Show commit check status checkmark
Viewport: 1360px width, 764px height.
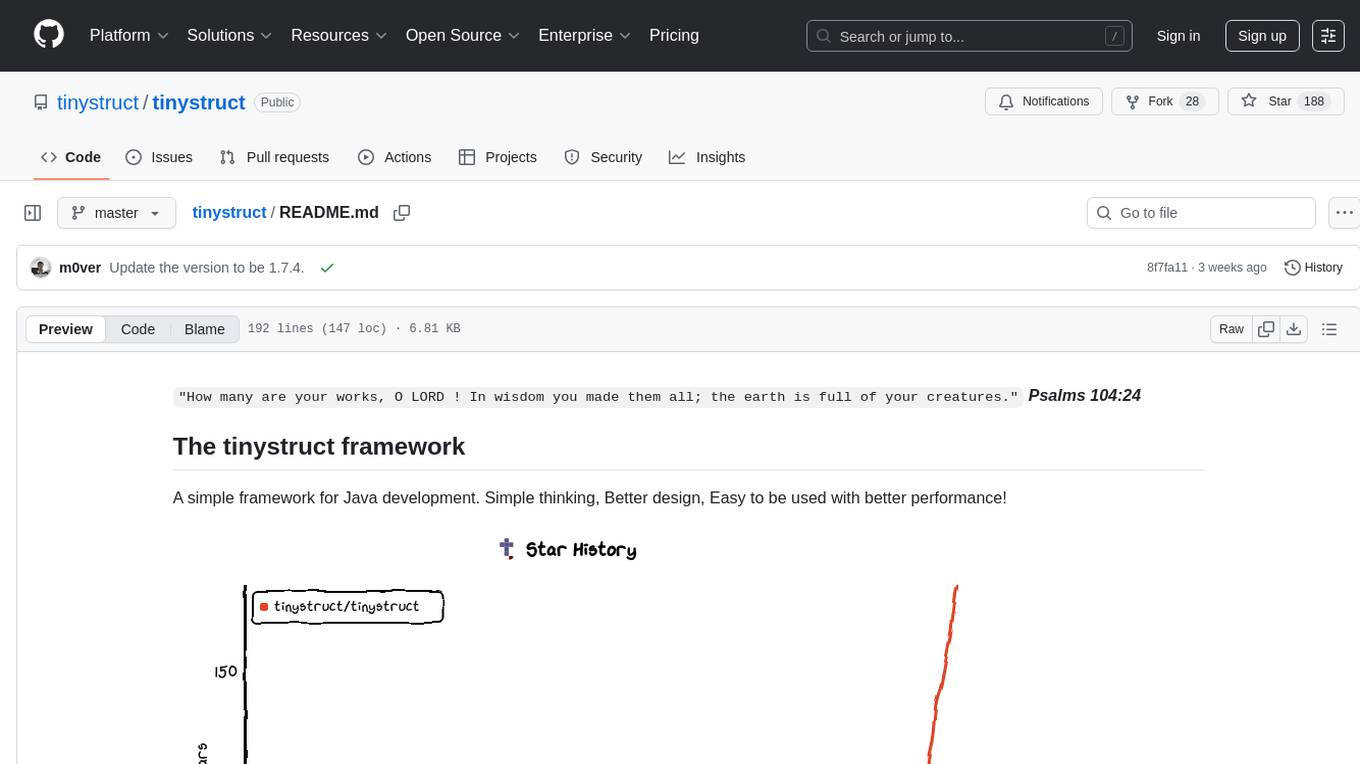point(327,268)
